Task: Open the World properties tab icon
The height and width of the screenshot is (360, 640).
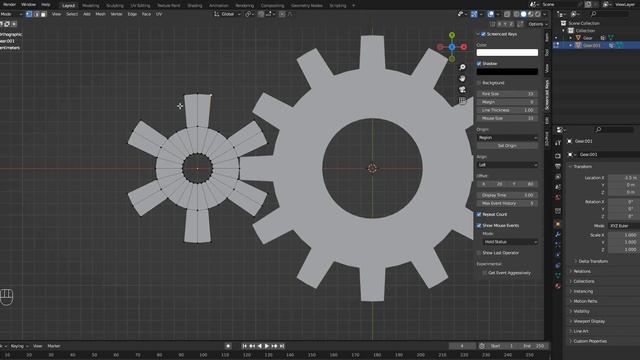Action: pyautogui.click(x=558, y=198)
